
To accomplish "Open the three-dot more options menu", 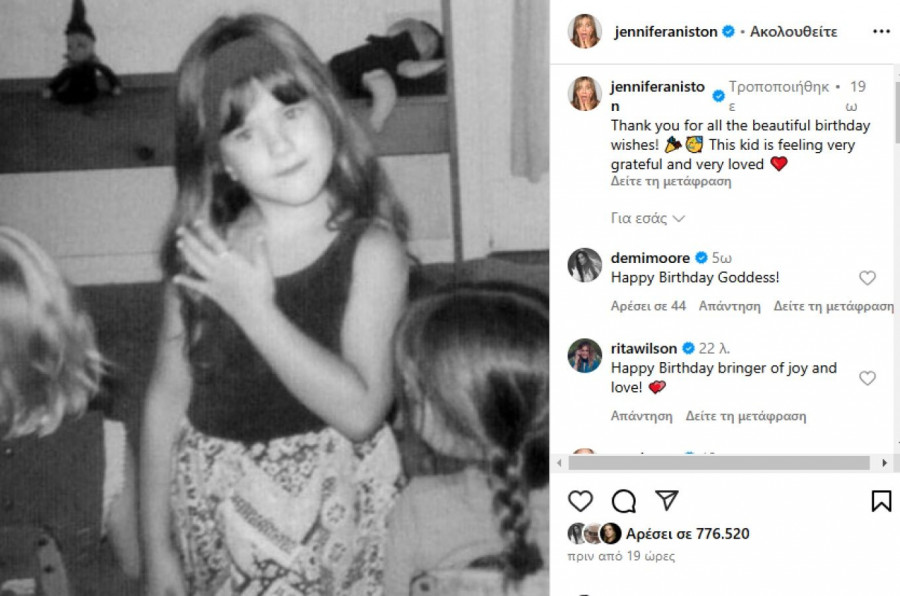I will click(880, 31).
